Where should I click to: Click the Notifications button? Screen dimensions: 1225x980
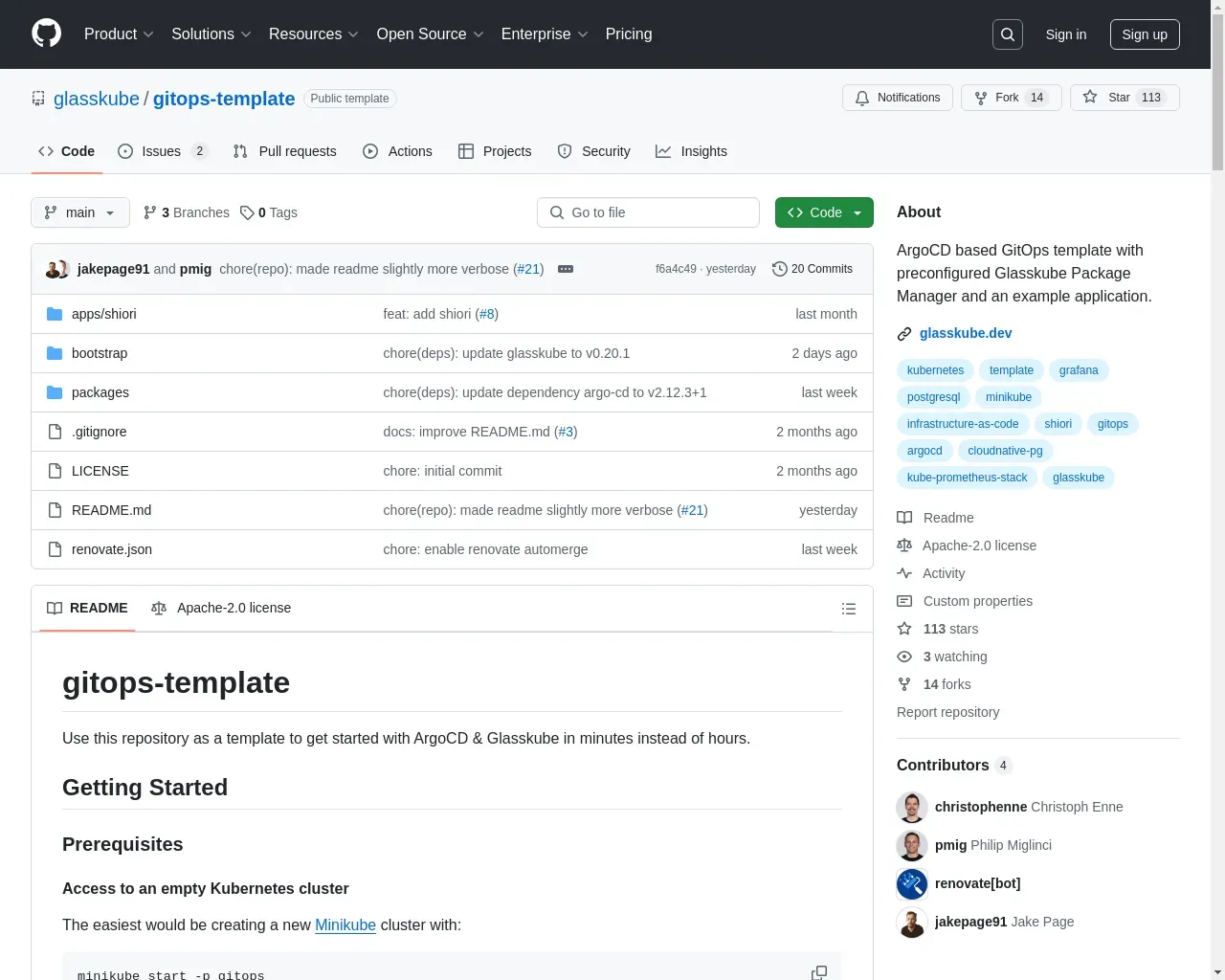(x=898, y=98)
